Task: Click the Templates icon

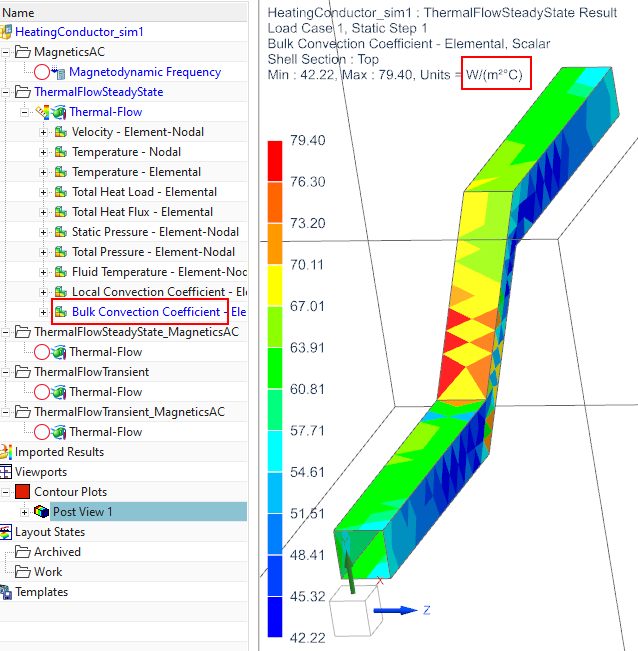Action: pos(7,592)
